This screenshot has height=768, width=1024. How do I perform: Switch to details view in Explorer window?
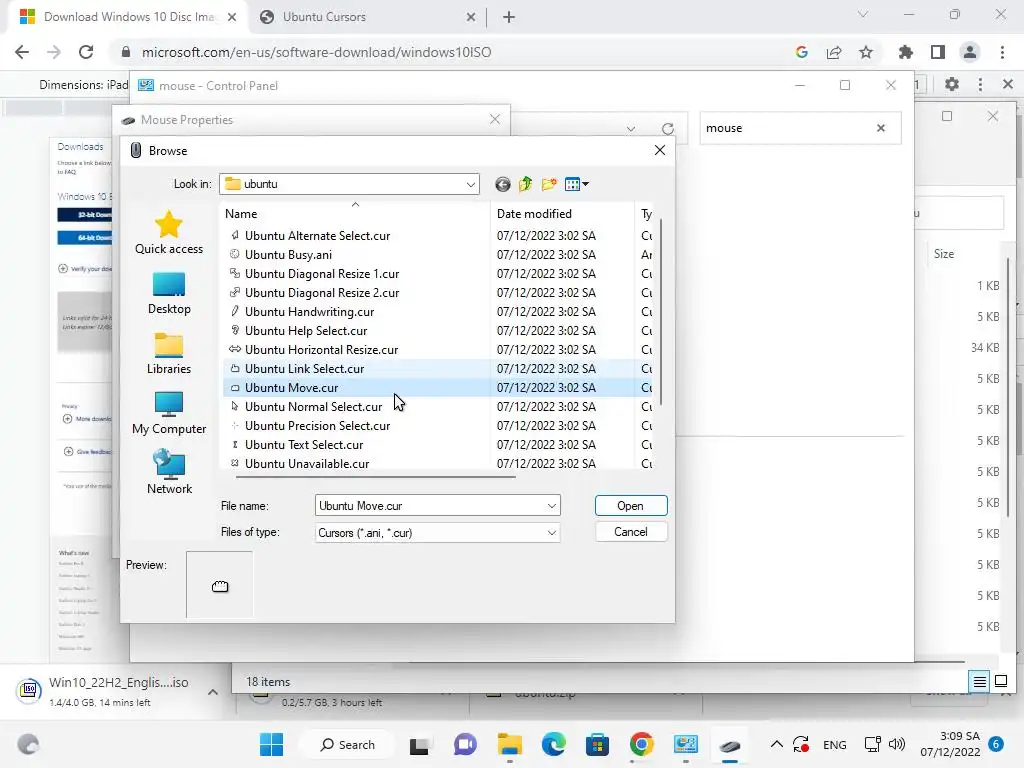[980, 682]
